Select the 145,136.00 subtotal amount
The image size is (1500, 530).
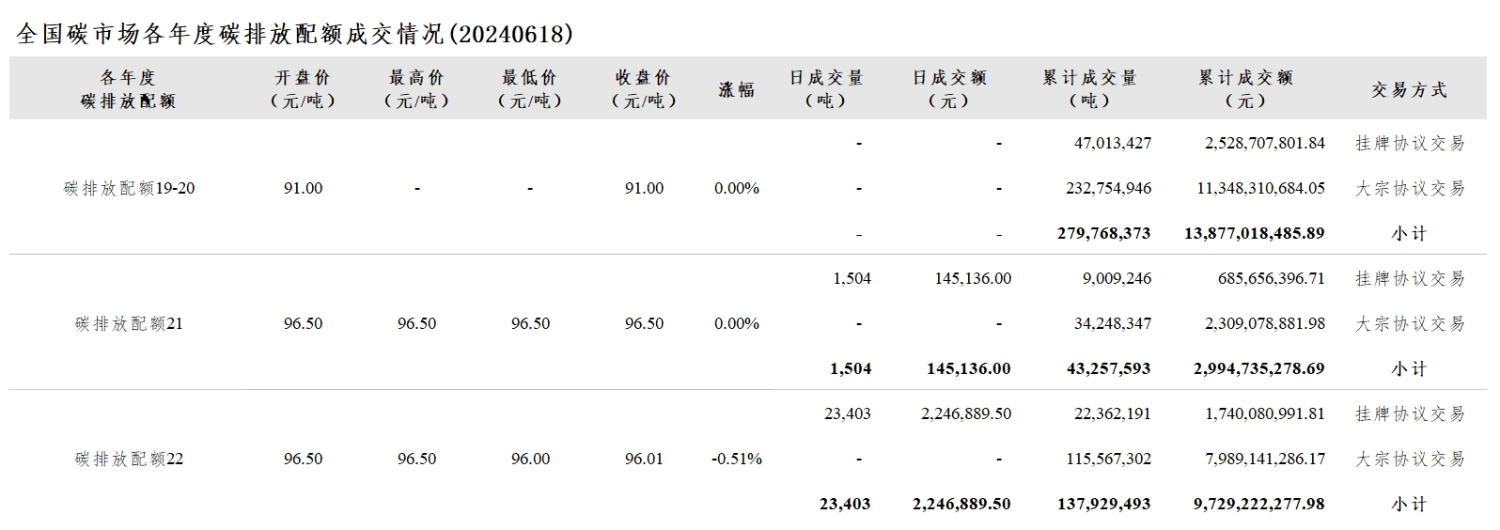[969, 369]
